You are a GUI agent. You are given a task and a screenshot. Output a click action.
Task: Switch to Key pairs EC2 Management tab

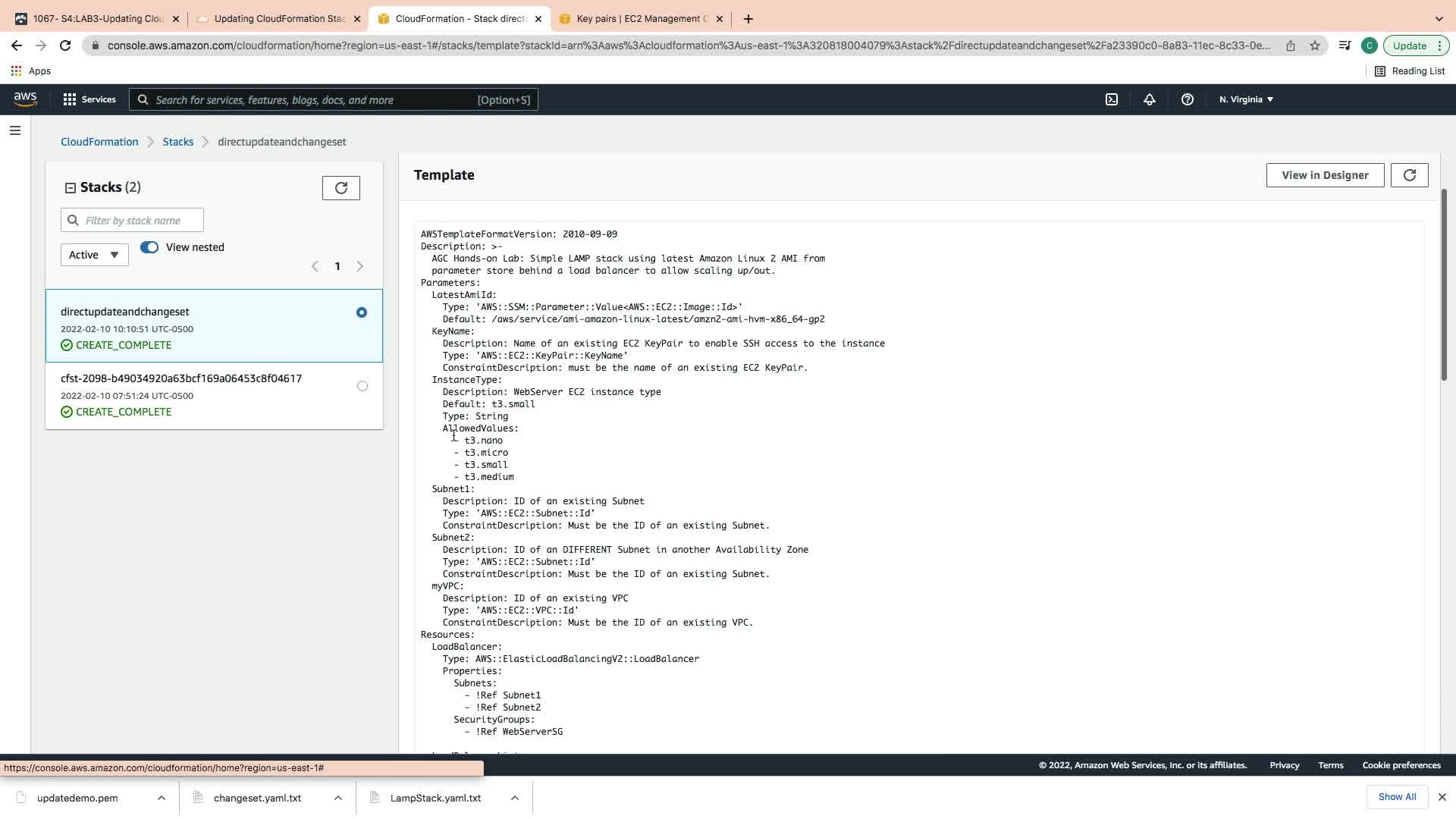tap(641, 18)
